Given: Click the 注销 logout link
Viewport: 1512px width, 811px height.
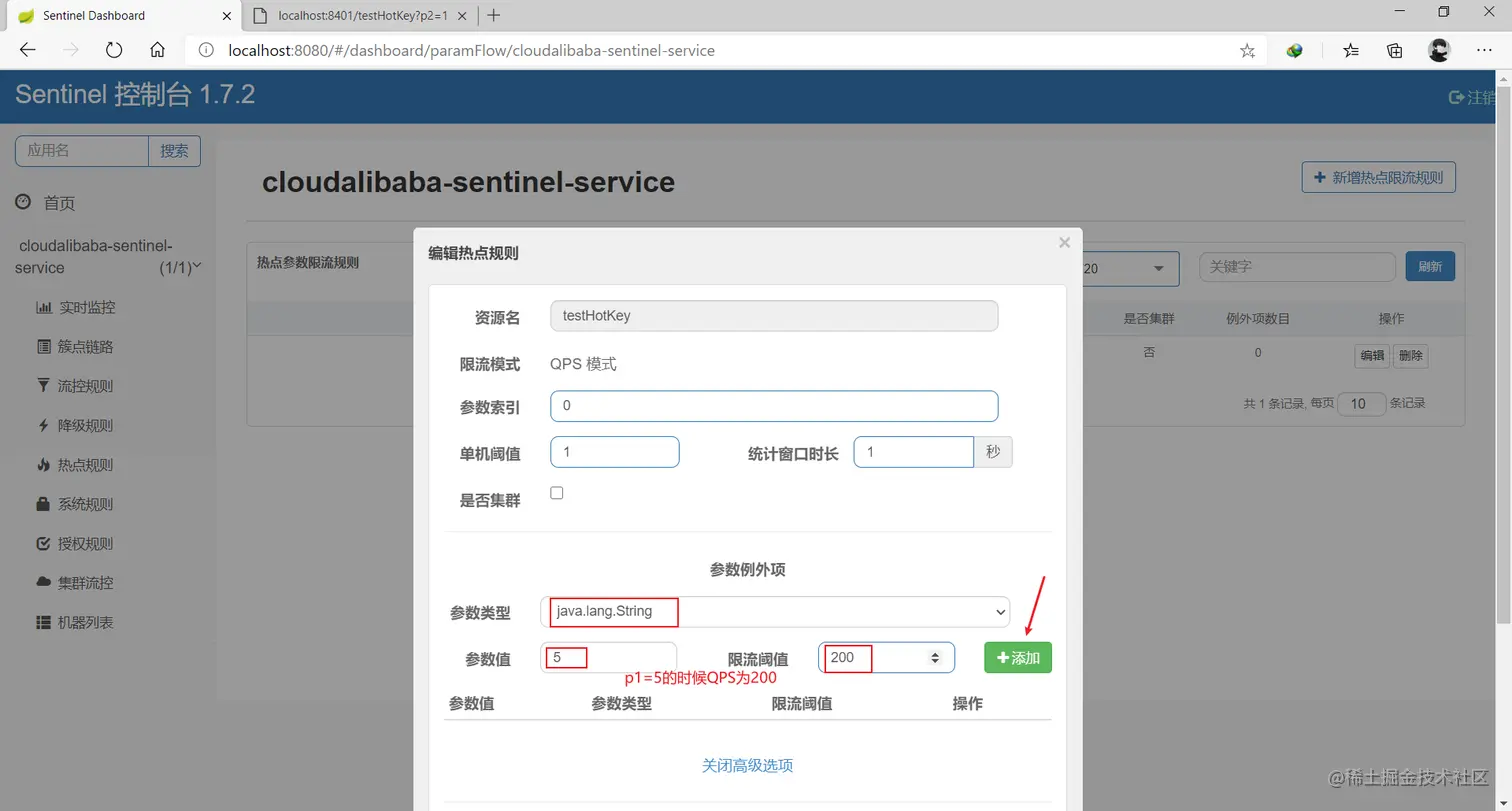Looking at the screenshot, I should pyautogui.click(x=1473, y=97).
